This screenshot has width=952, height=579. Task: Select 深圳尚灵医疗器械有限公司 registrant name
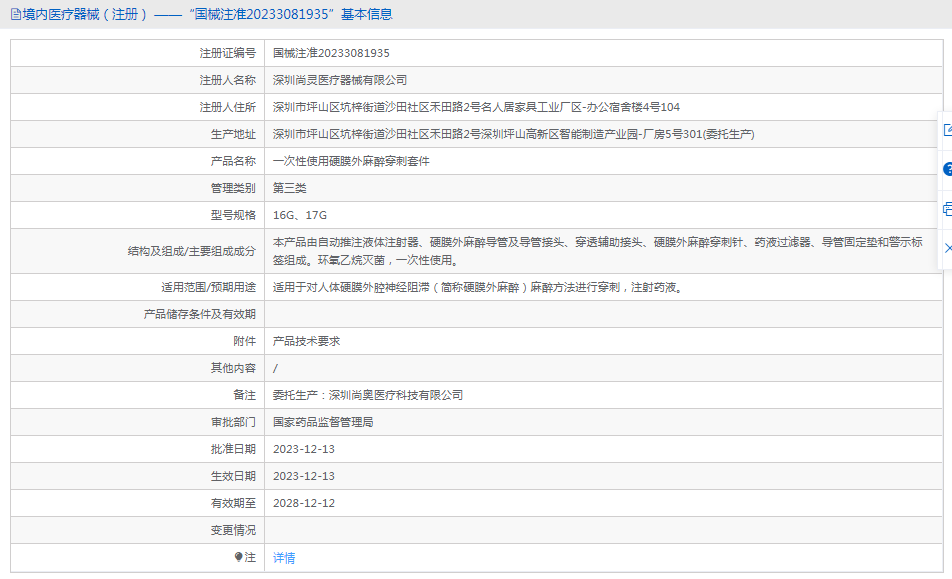click(x=340, y=80)
